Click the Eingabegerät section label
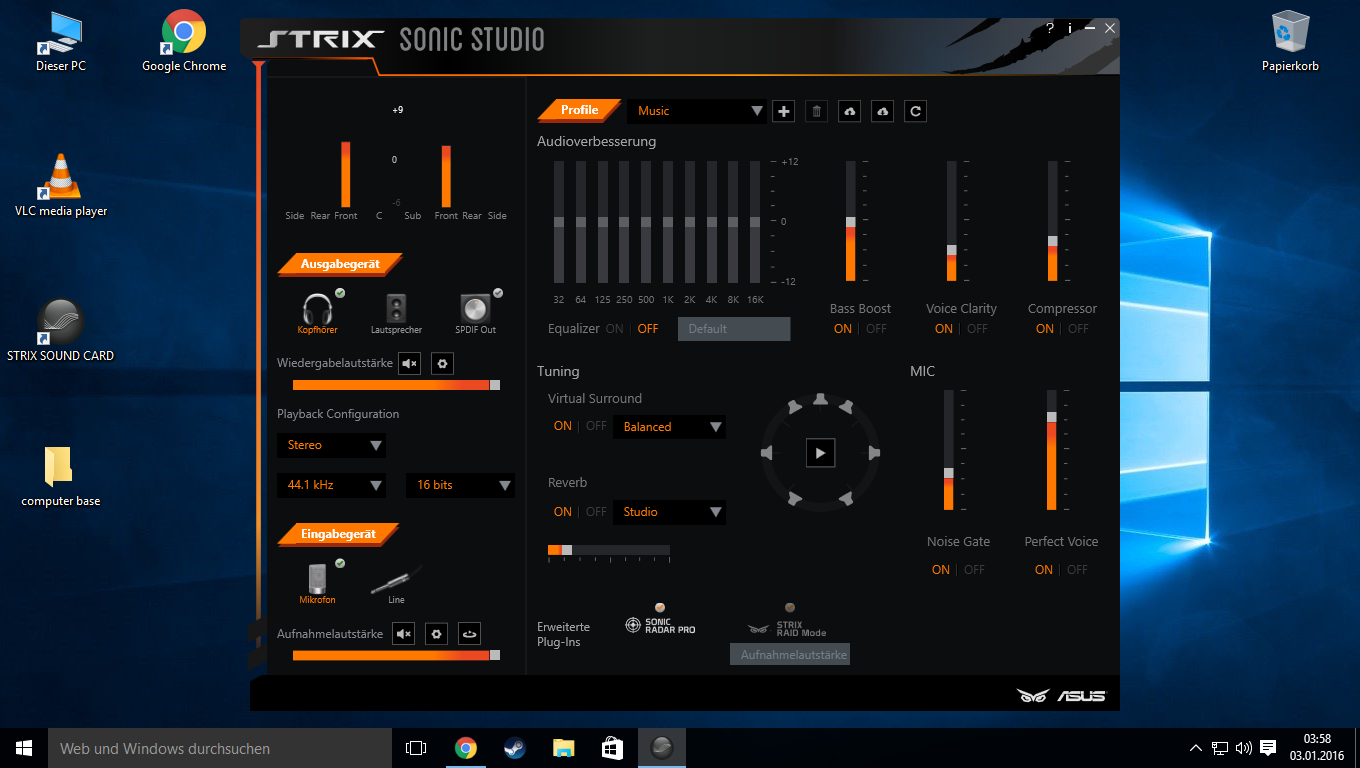The width and height of the screenshot is (1360, 768). pos(338,534)
